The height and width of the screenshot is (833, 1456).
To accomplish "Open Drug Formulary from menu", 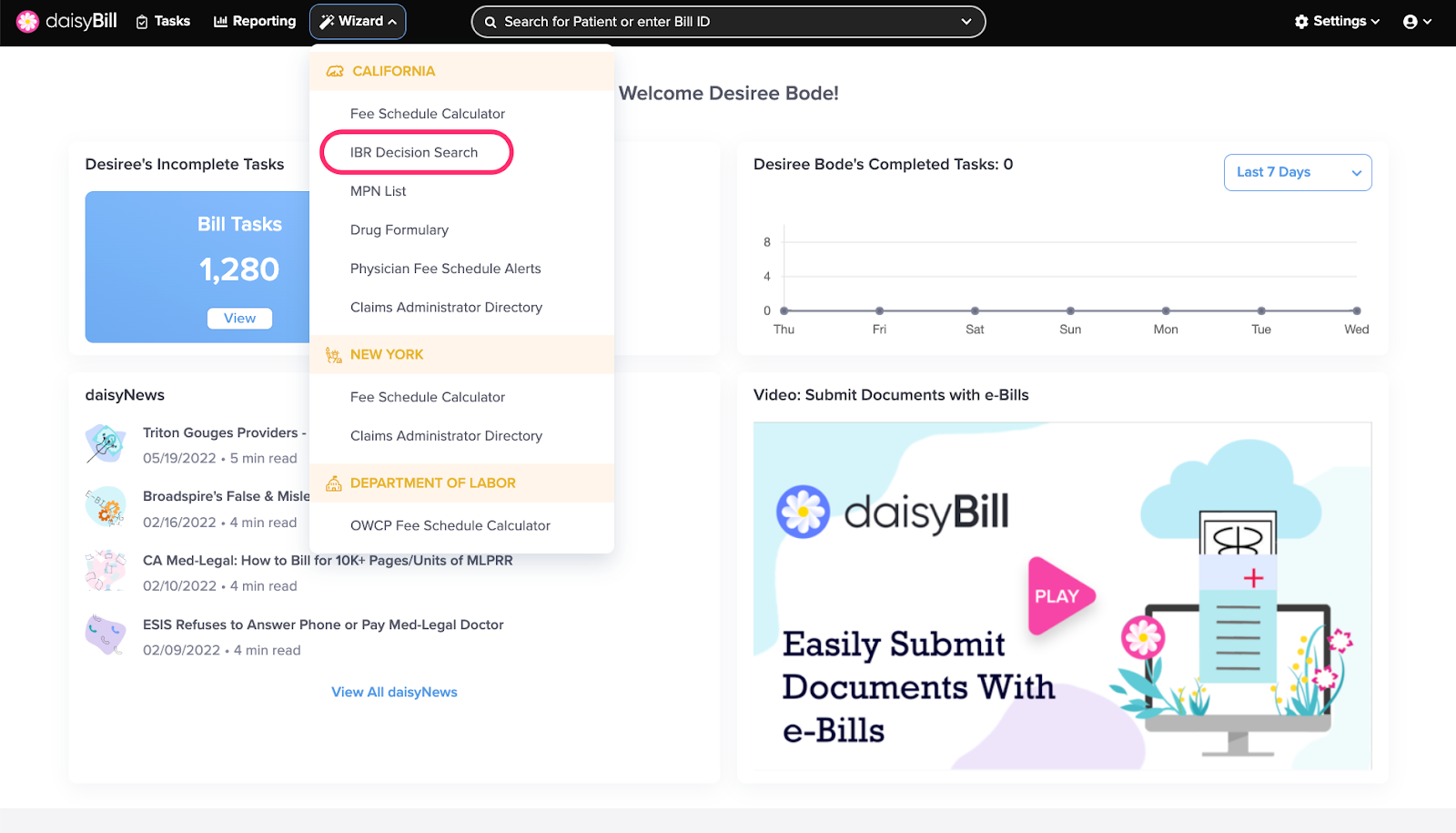I will (x=399, y=230).
